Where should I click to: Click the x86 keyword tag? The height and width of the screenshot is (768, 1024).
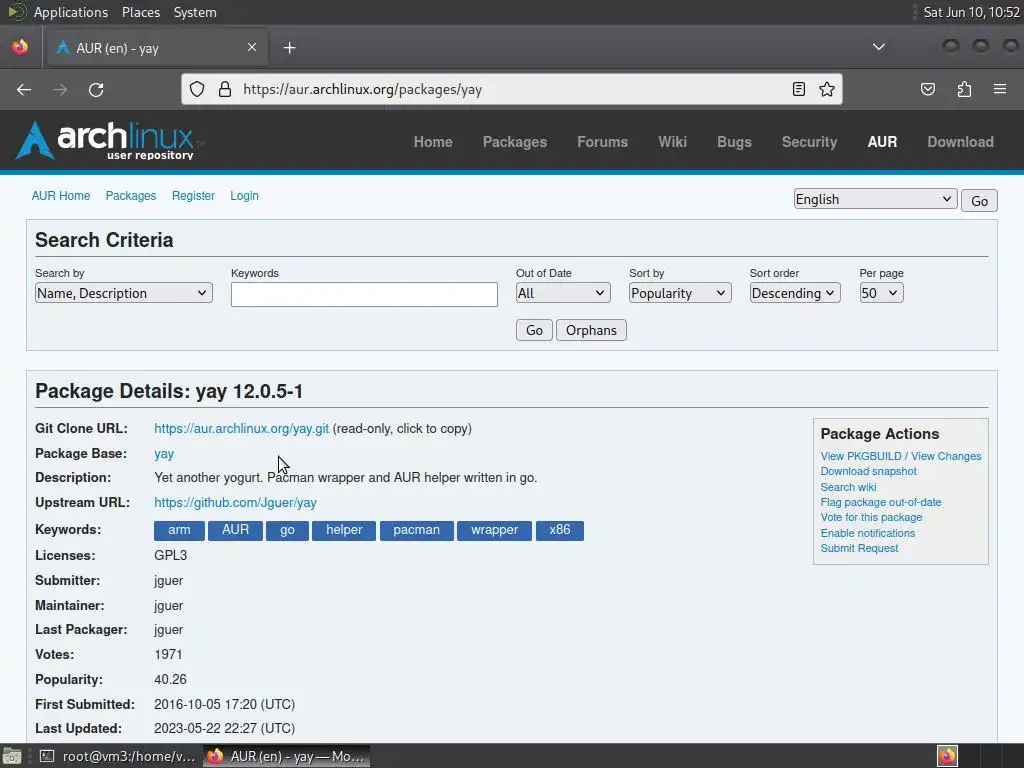pos(560,530)
